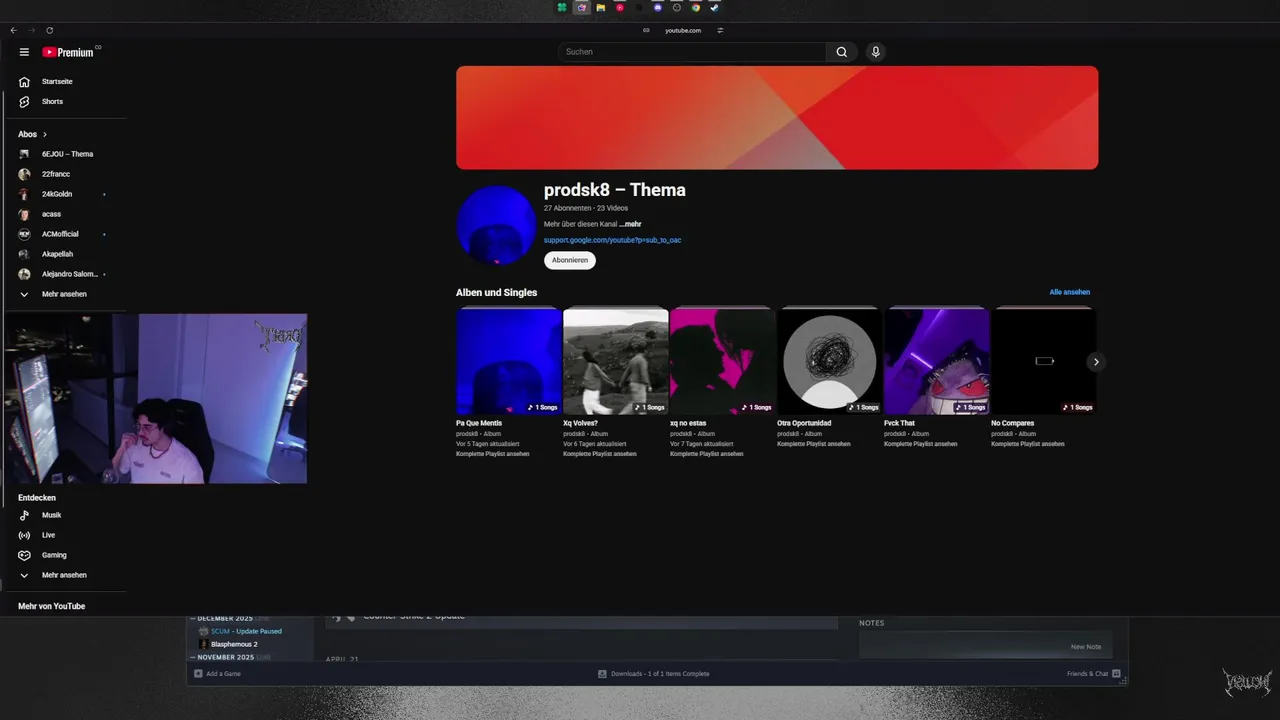Open the green clover app in dock
Viewport: 1280px width, 720px height.
(563, 7)
